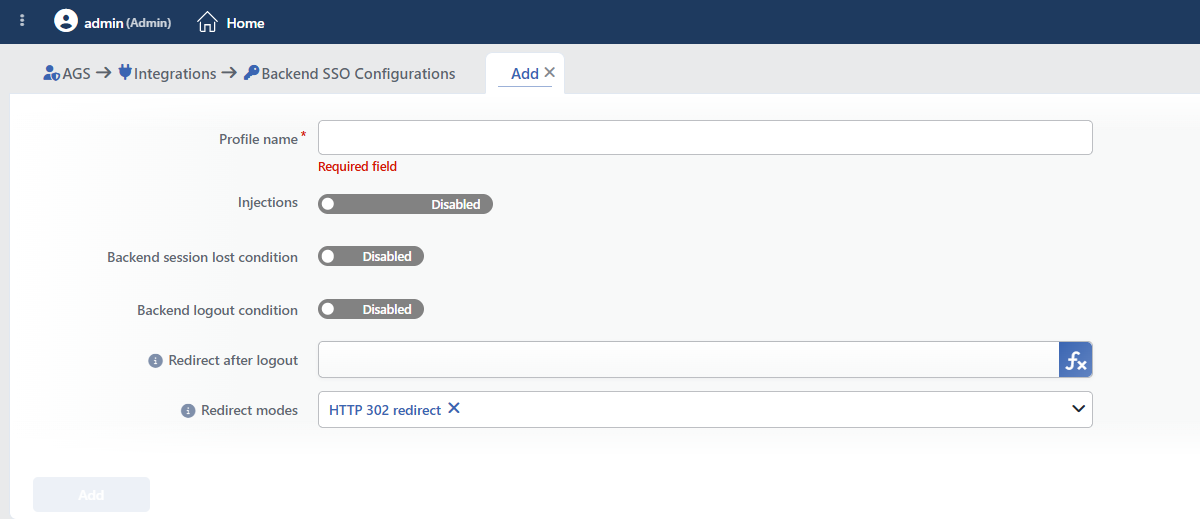Switch to the Add tab
The width and height of the screenshot is (1200, 519).
pyautogui.click(x=524, y=74)
